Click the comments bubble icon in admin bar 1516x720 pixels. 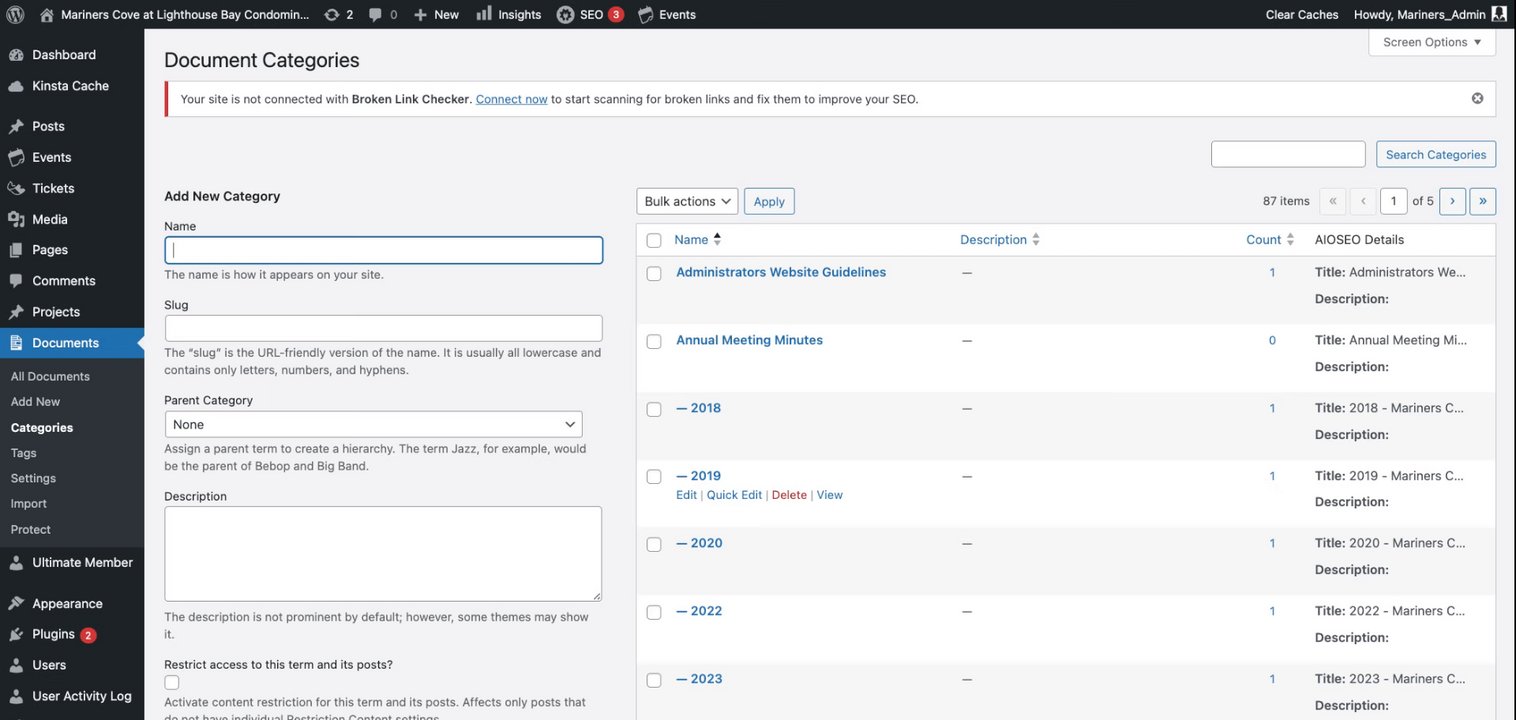coord(375,14)
